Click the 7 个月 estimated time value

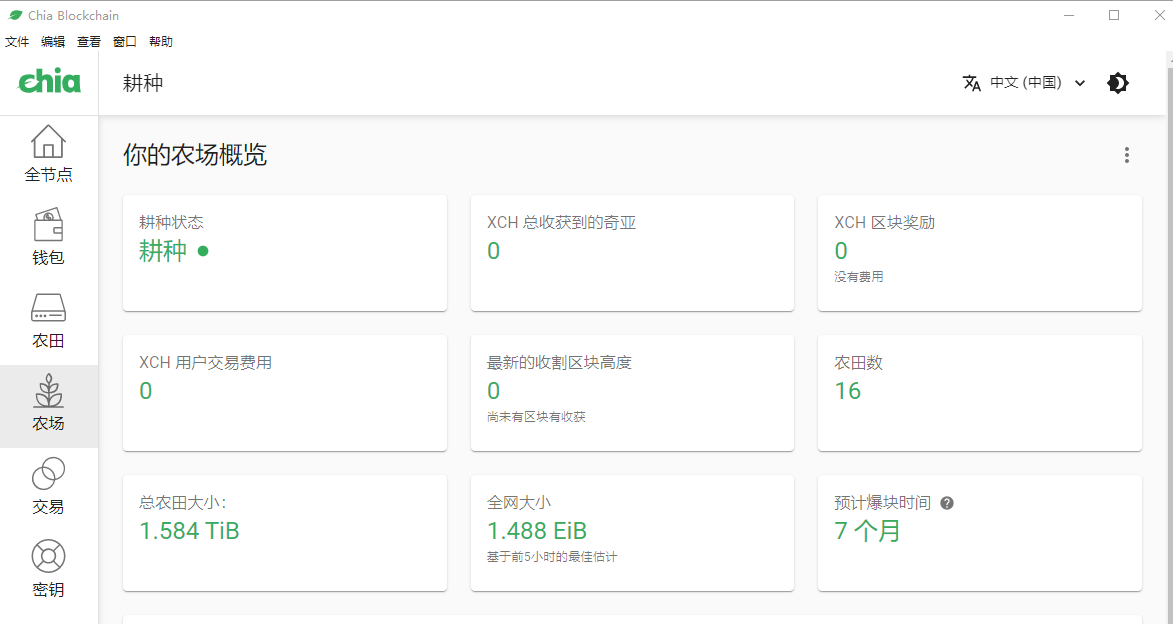868,531
